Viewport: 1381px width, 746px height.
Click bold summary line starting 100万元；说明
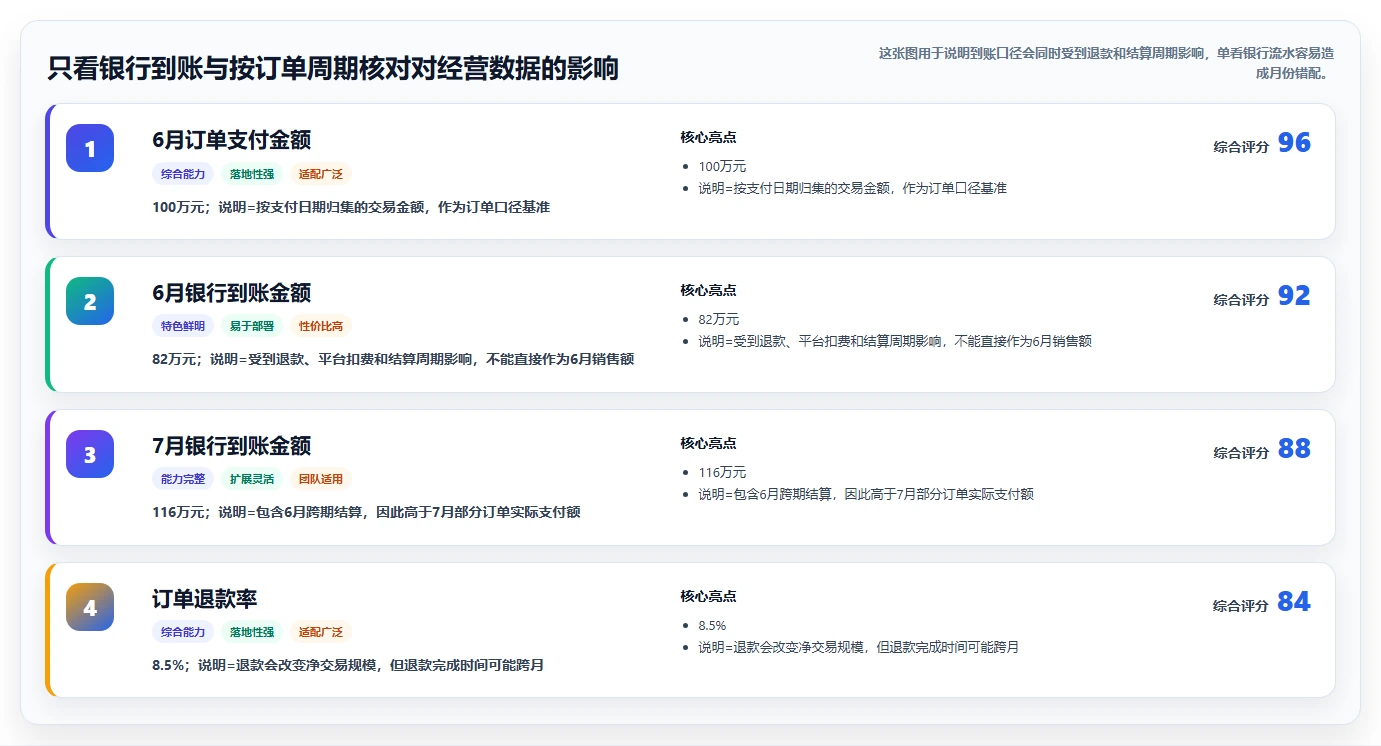[351, 207]
